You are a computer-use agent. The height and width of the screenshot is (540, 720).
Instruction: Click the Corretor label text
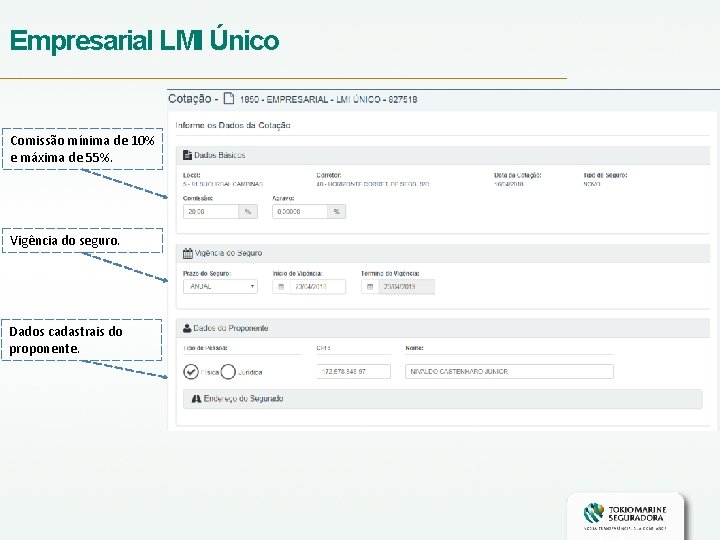tap(329, 175)
